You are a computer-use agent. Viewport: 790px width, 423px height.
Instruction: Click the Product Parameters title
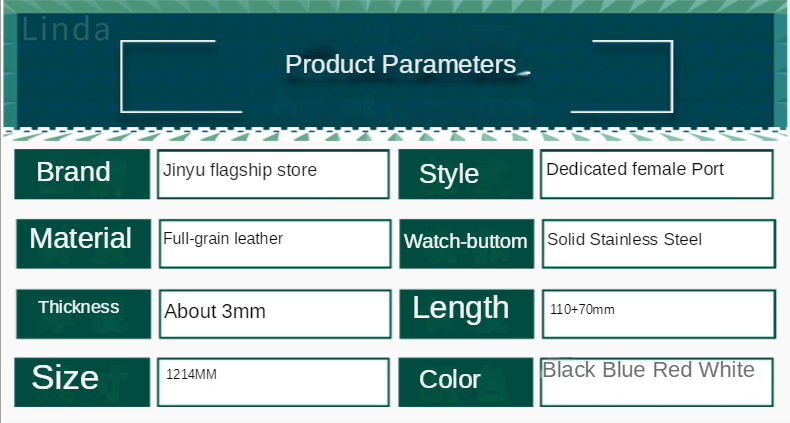(400, 65)
